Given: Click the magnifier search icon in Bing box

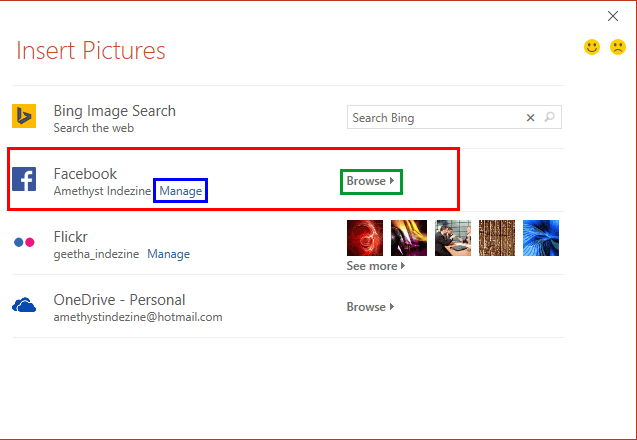Looking at the screenshot, I should click(550, 117).
